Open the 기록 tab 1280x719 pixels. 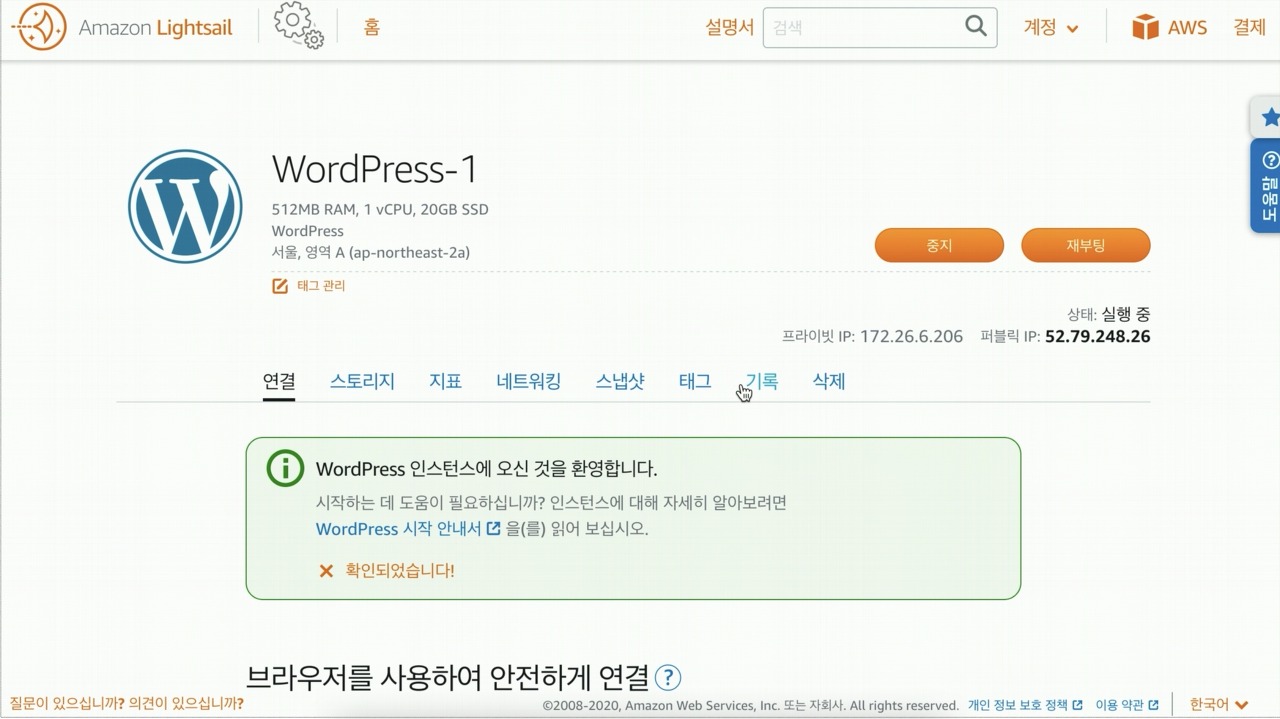tap(762, 381)
